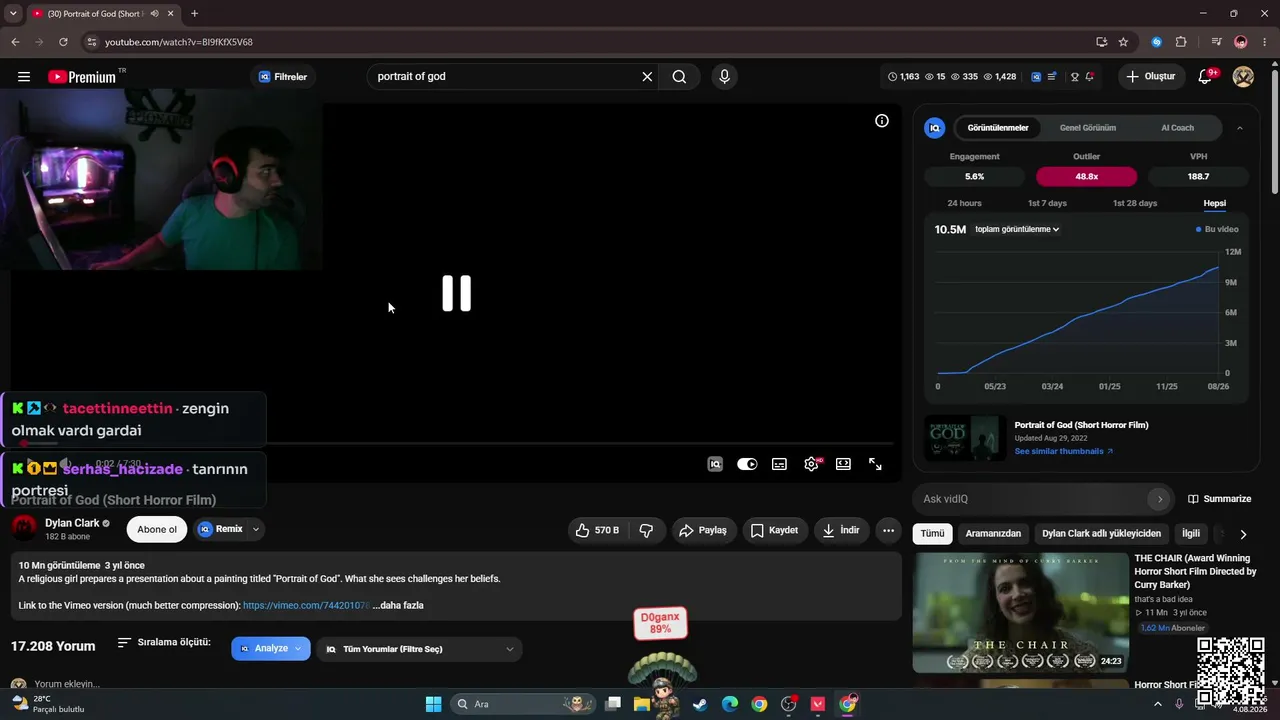Click the Oluştur create button

(x=1151, y=77)
